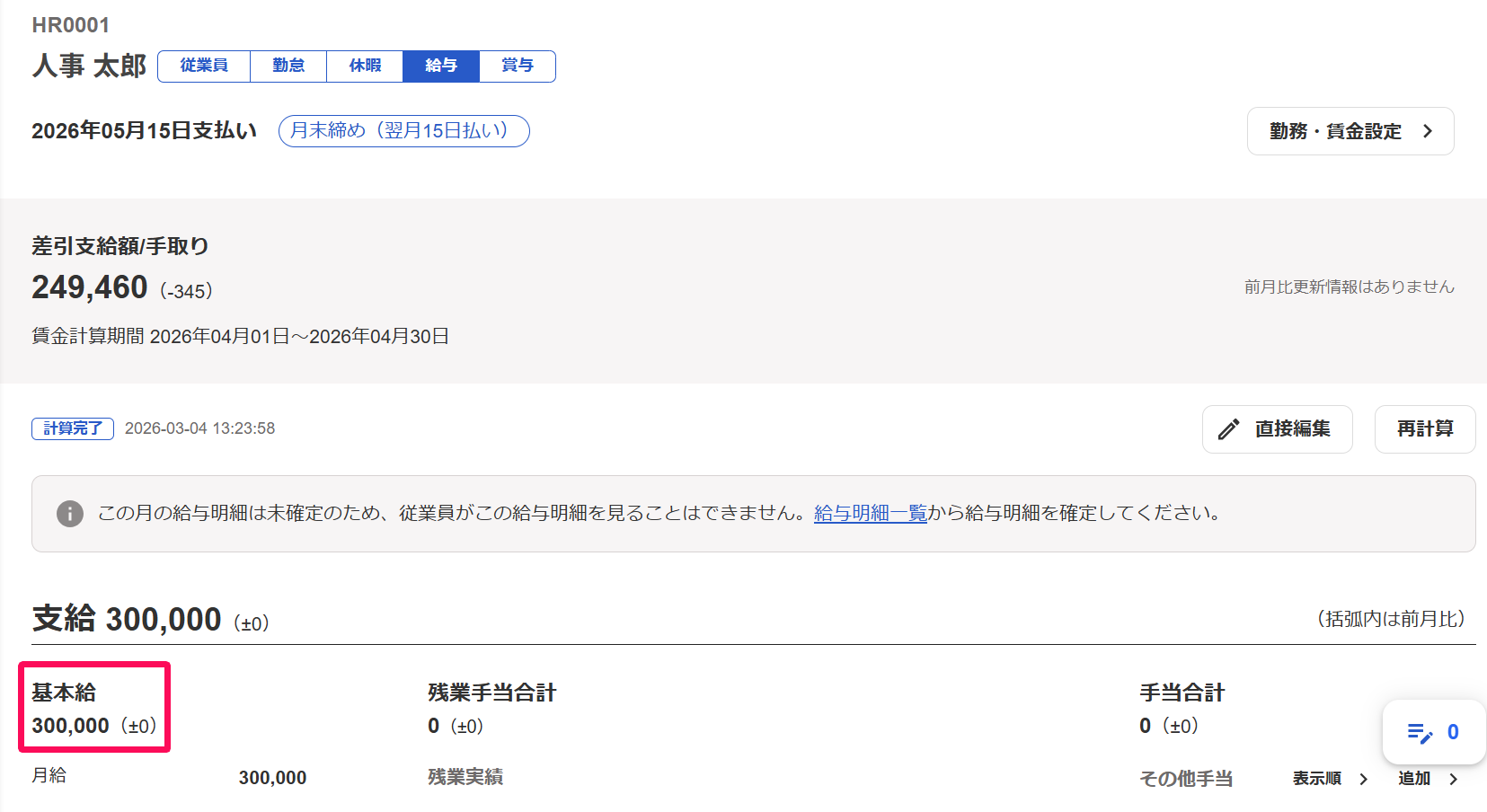1487x812 pixels.
Task: Select 基本給 300,000 summary
Action: click(x=94, y=708)
